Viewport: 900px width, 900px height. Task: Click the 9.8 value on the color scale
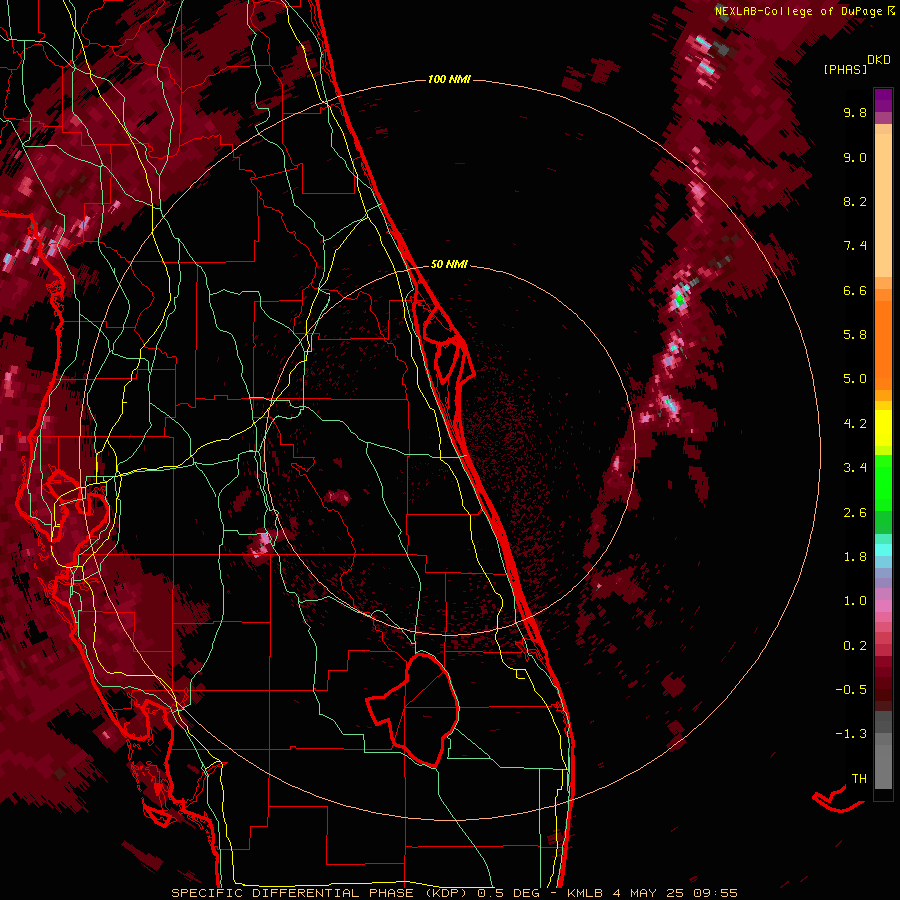point(855,112)
